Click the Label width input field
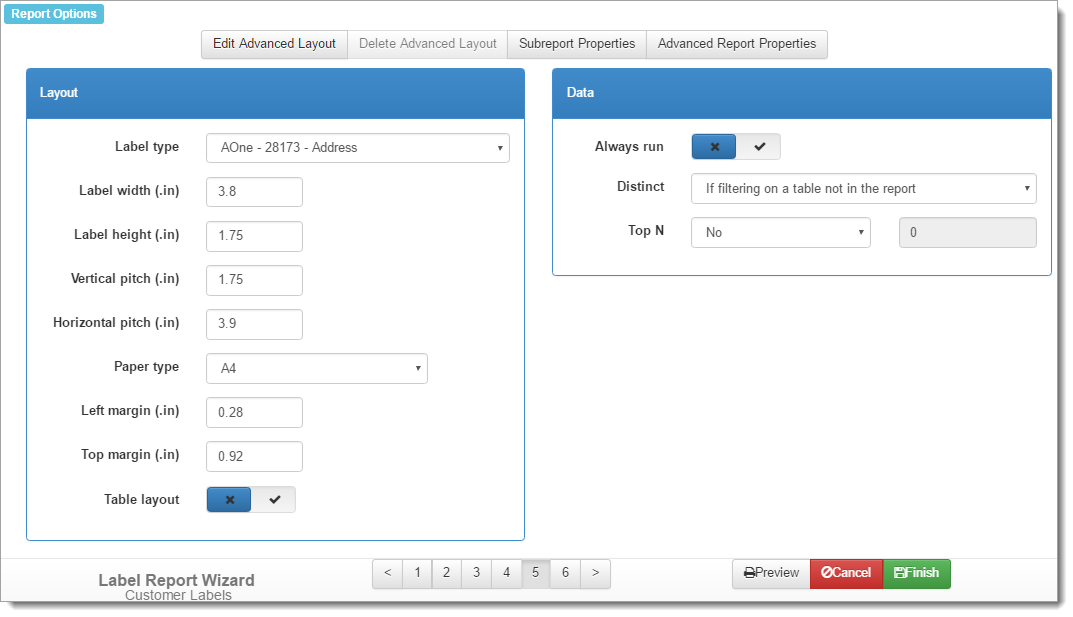This screenshot has height=617, width=1073. [x=254, y=192]
